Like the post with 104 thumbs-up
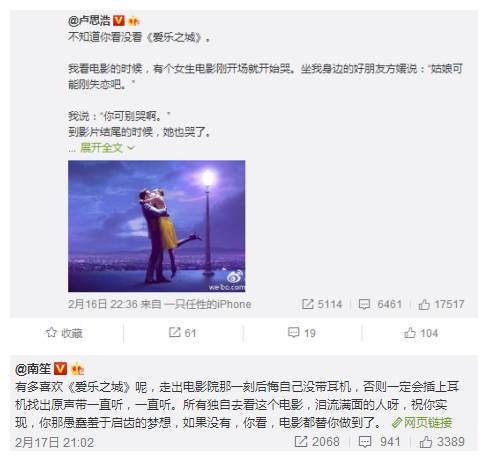This screenshot has width=488, height=461. [410, 332]
